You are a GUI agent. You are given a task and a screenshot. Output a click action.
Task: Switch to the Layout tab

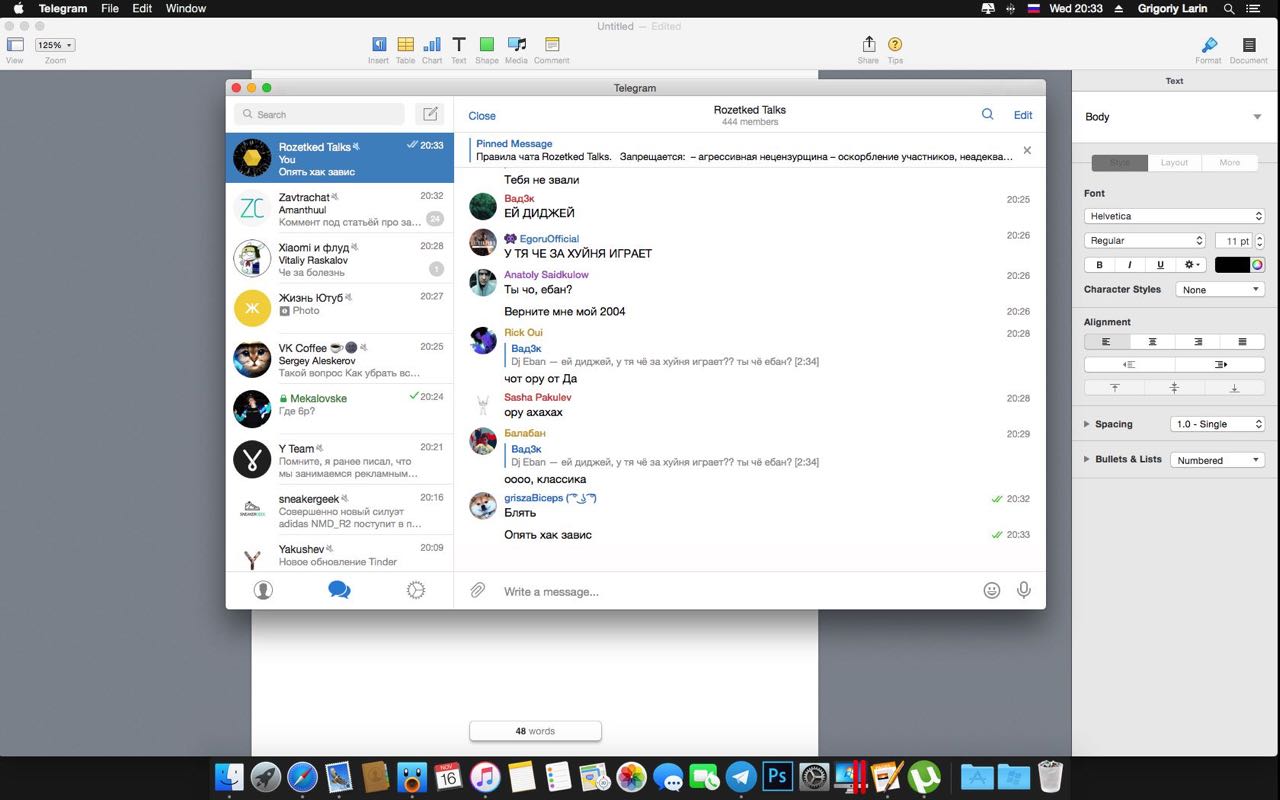(1174, 162)
